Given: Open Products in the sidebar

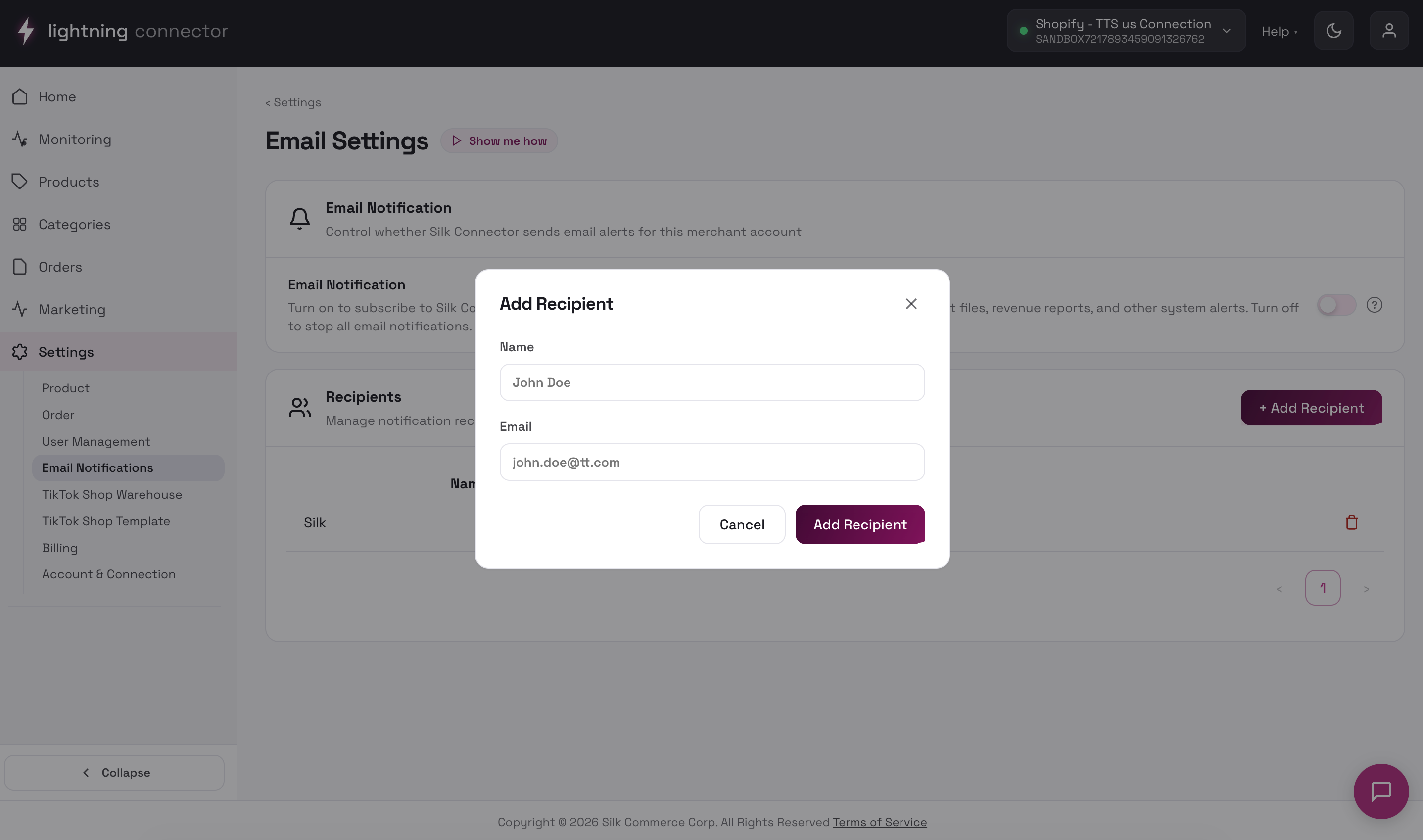Looking at the screenshot, I should click(x=118, y=182).
